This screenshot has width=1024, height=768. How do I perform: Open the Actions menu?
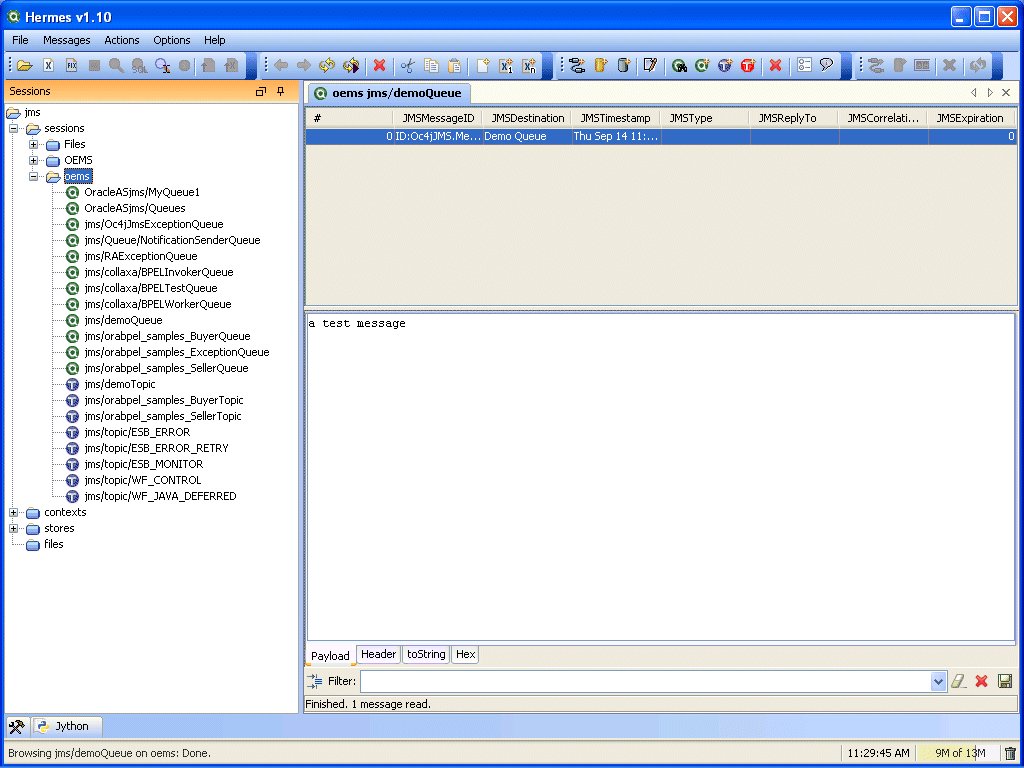tap(122, 40)
